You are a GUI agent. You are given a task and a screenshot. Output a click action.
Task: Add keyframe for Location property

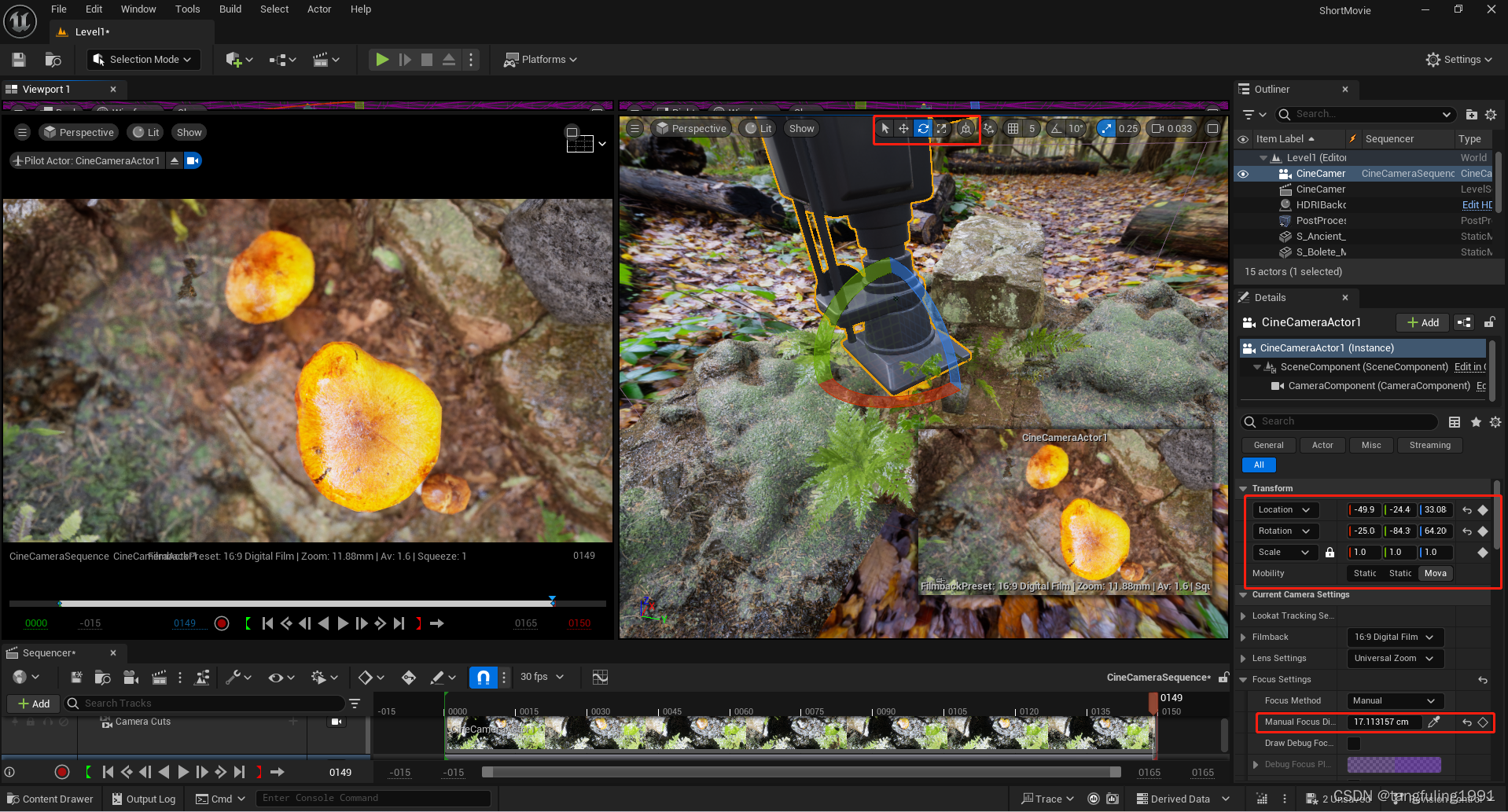pos(1483,510)
